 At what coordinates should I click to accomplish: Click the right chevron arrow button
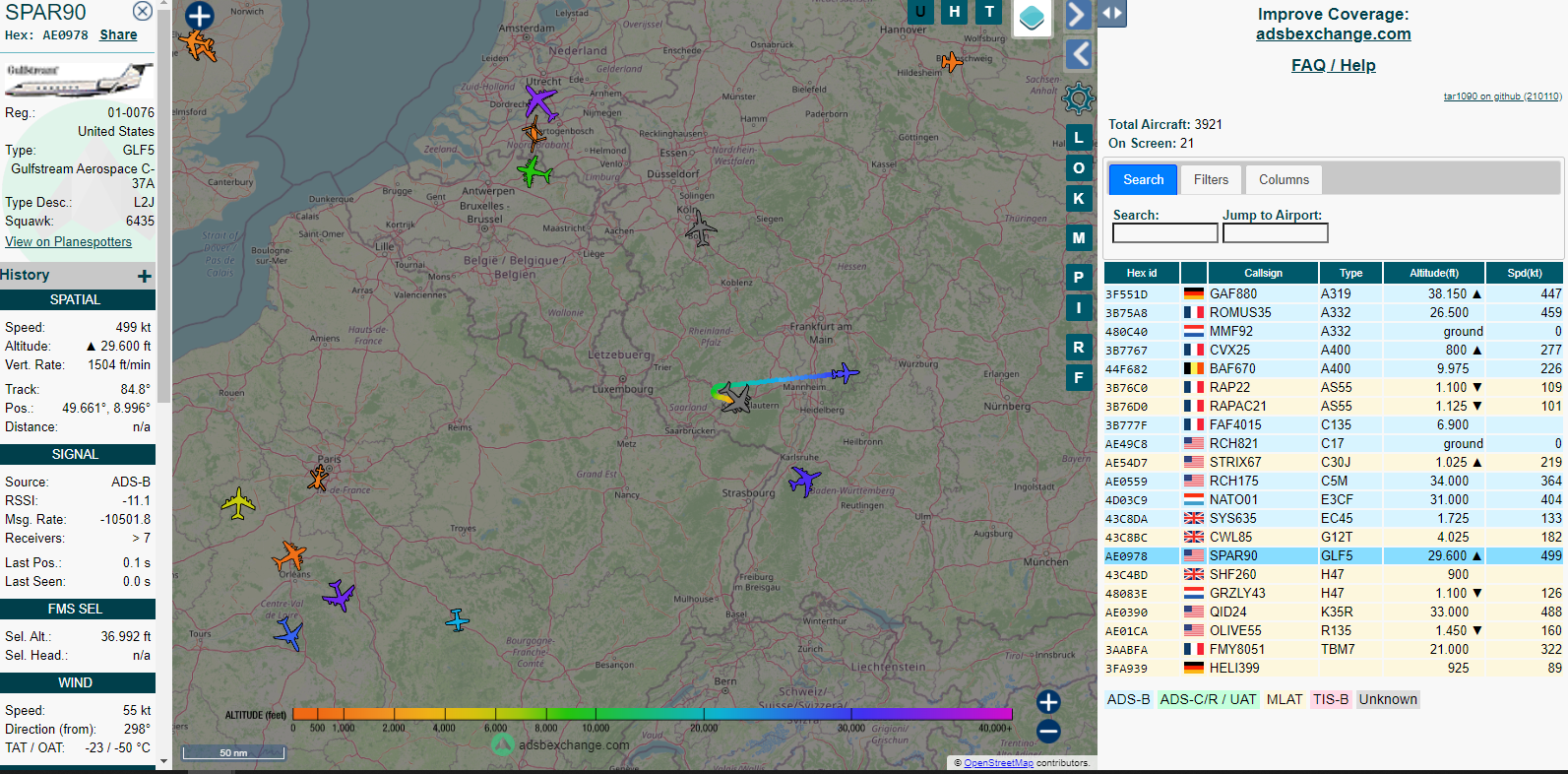1078,15
